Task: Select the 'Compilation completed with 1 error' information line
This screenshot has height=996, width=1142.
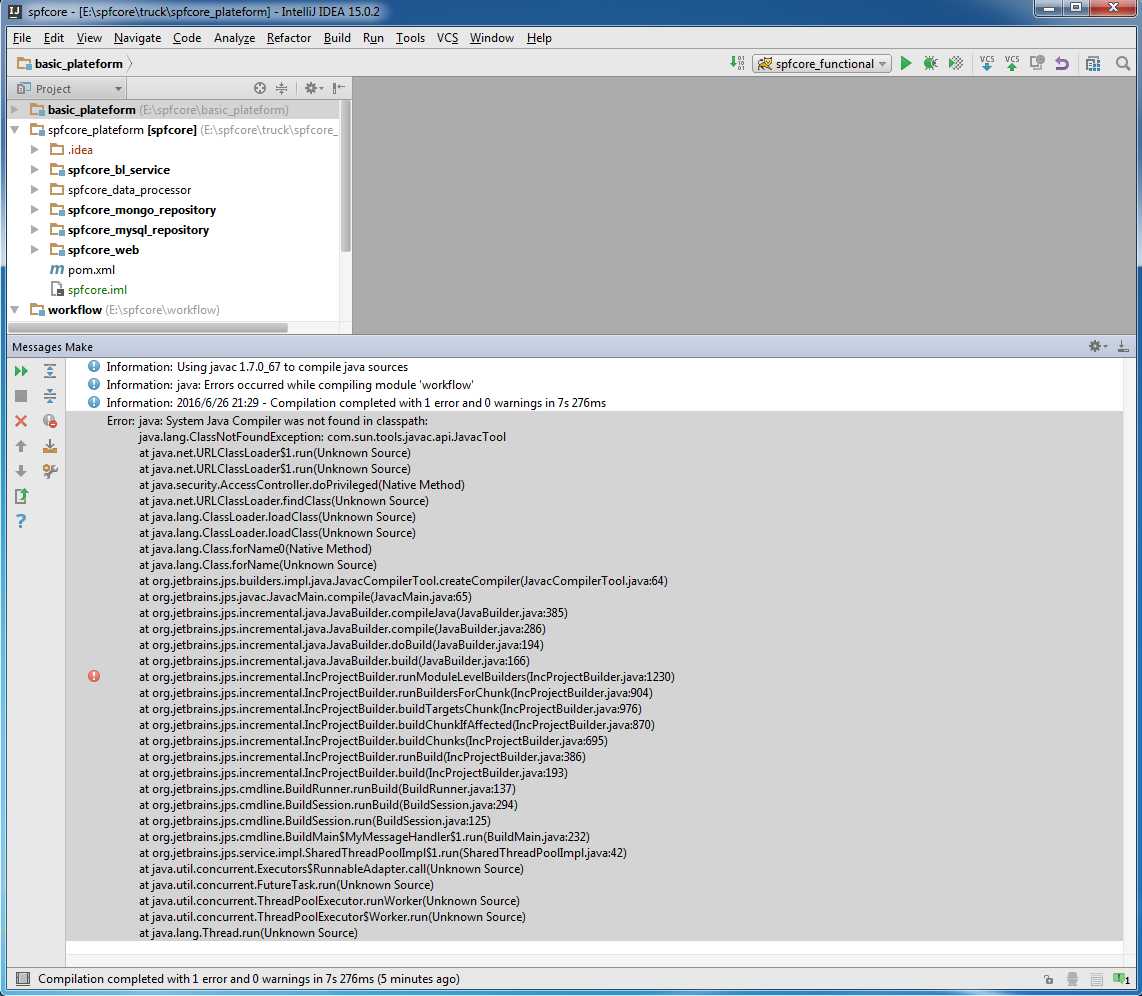Action: coord(356,403)
